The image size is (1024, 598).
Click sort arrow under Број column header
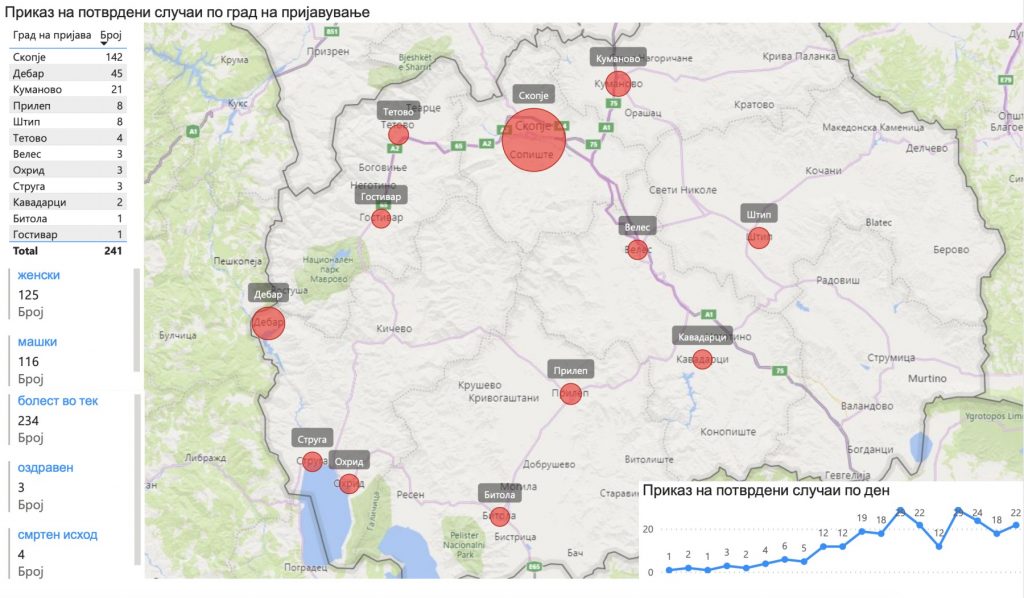[x=106, y=46]
